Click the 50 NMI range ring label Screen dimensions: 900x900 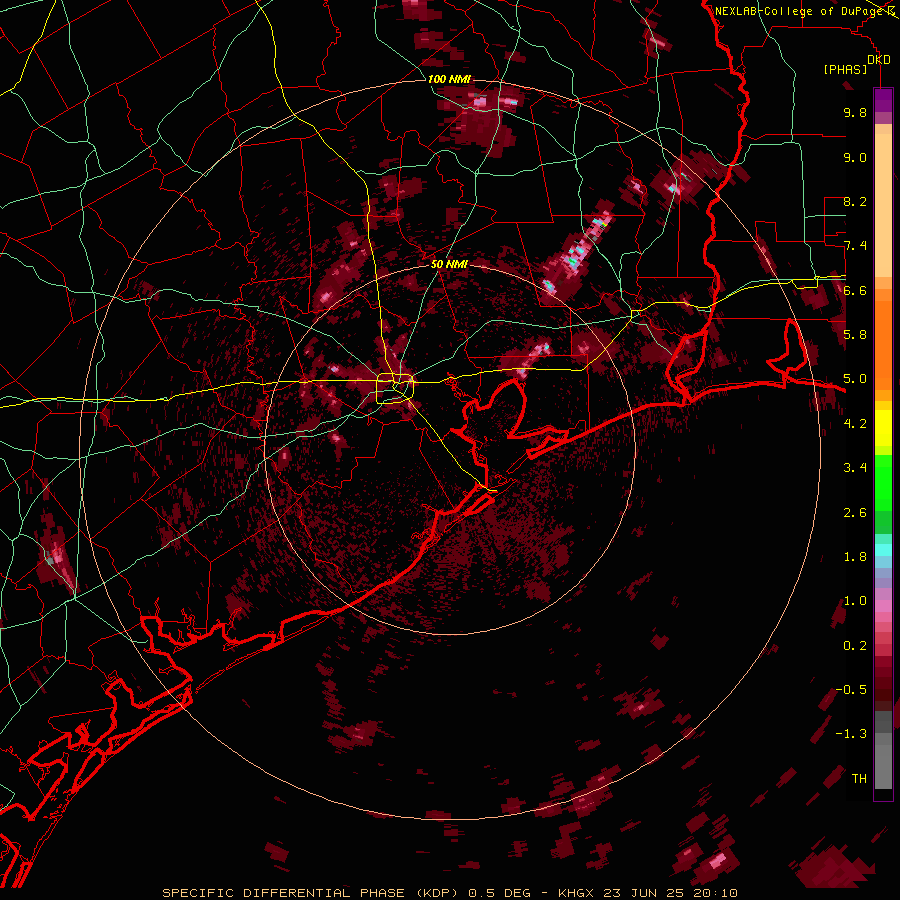click(449, 265)
